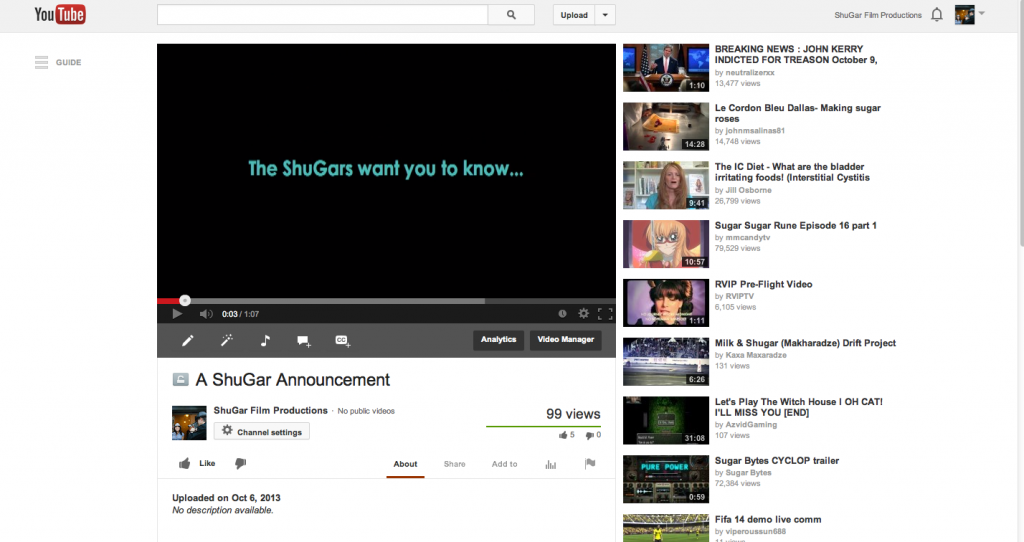Open the CC captions tool
The height and width of the screenshot is (542, 1024).
tap(342, 341)
